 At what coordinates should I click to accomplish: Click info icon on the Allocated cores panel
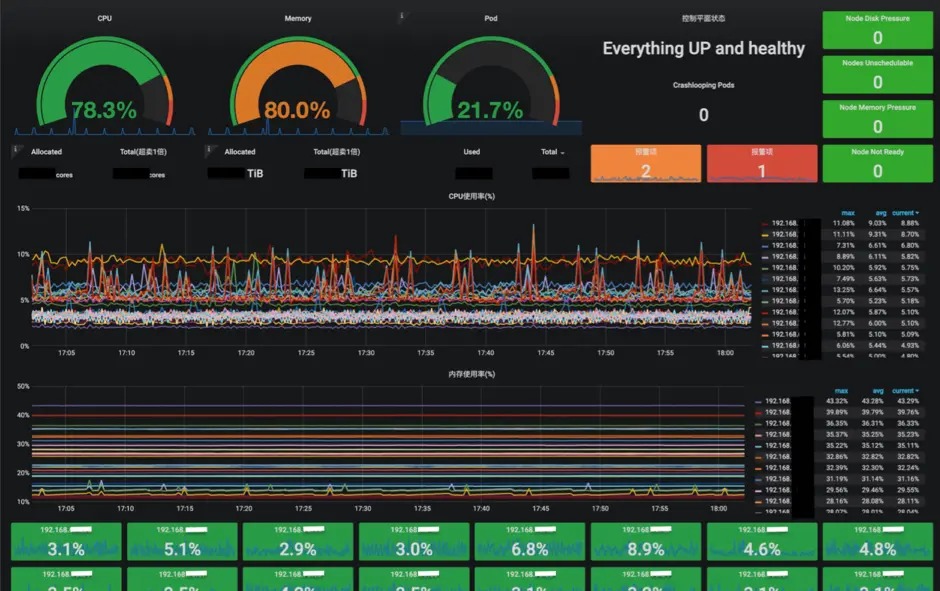pos(16,149)
